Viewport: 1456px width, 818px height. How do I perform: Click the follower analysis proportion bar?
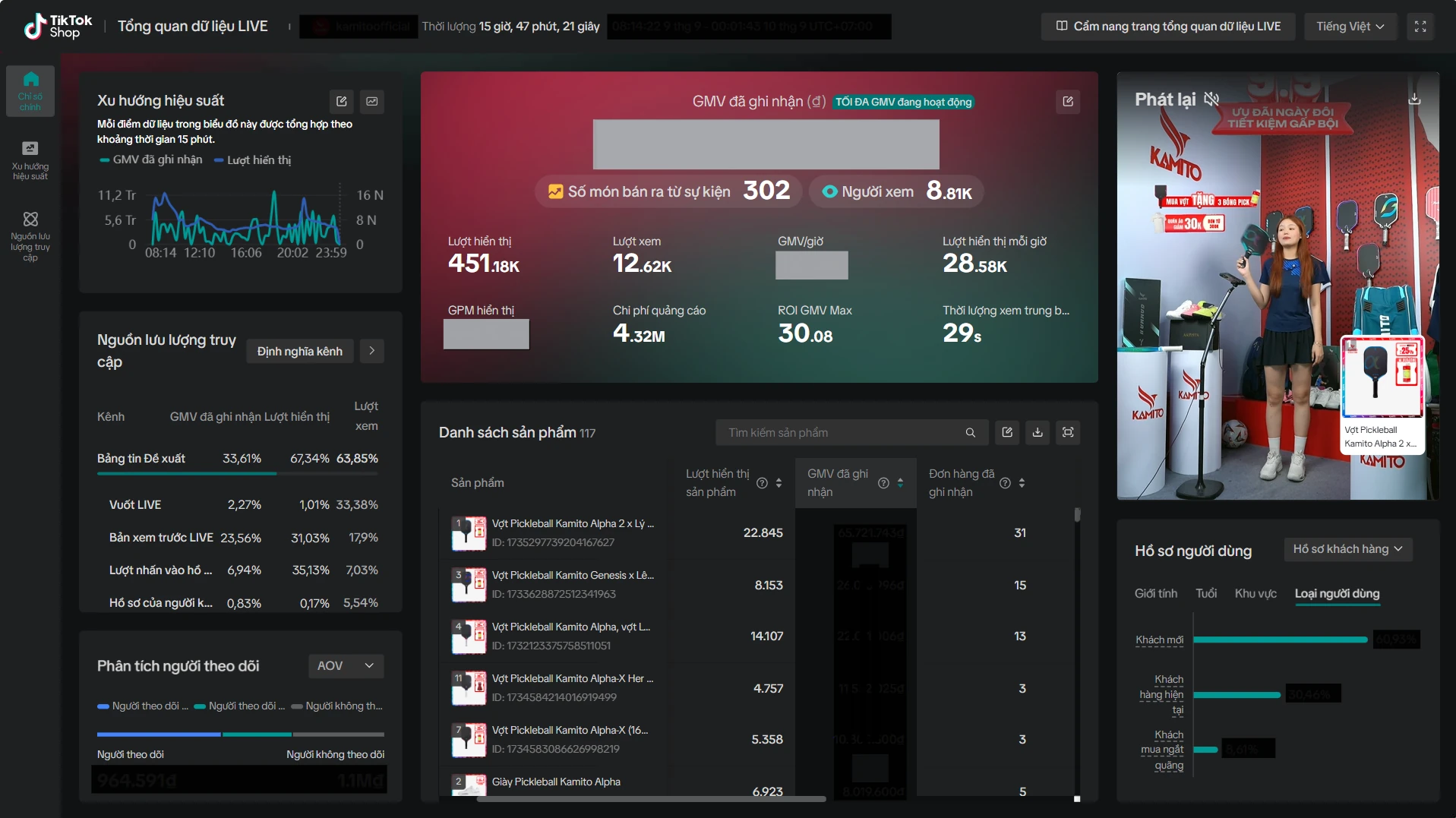click(x=241, y=734)
